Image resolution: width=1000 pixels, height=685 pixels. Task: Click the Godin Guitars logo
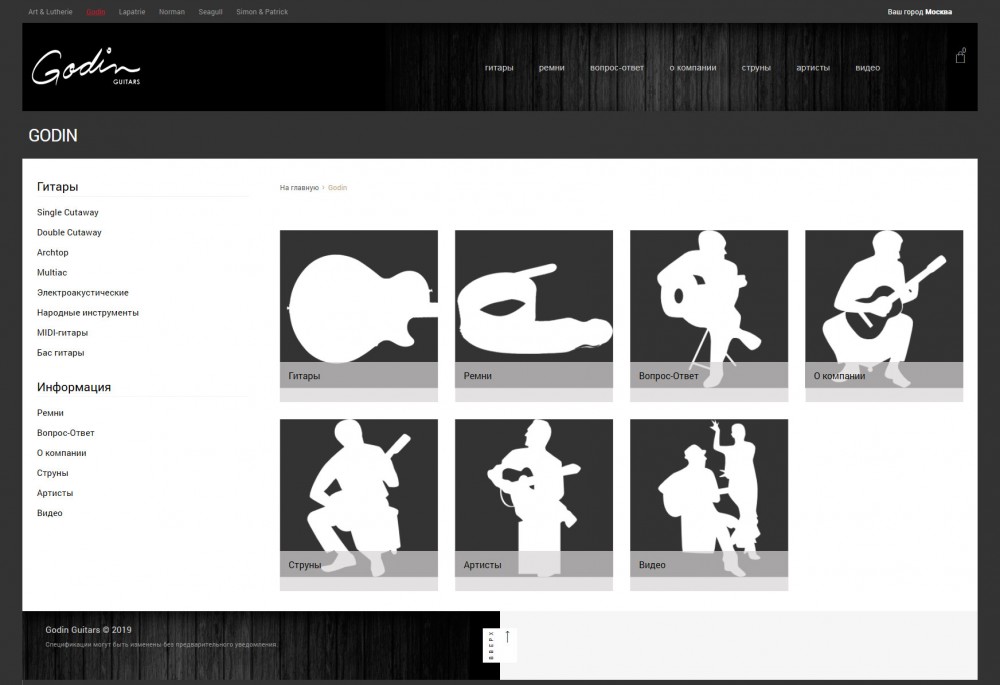85,67
